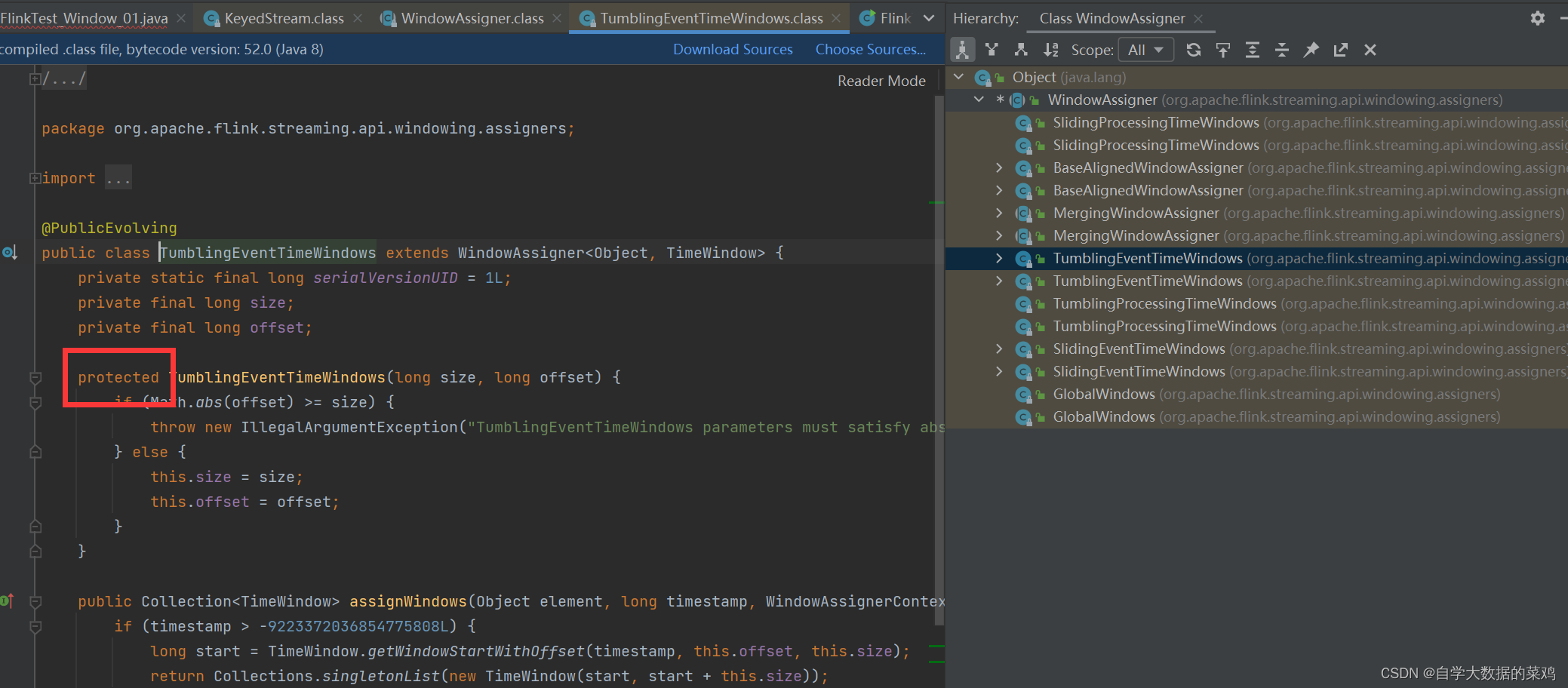Collapse the Object node in hierarchy
Image resolution: width=1568 pixels, height=688 pixels.
click(958, 77)
